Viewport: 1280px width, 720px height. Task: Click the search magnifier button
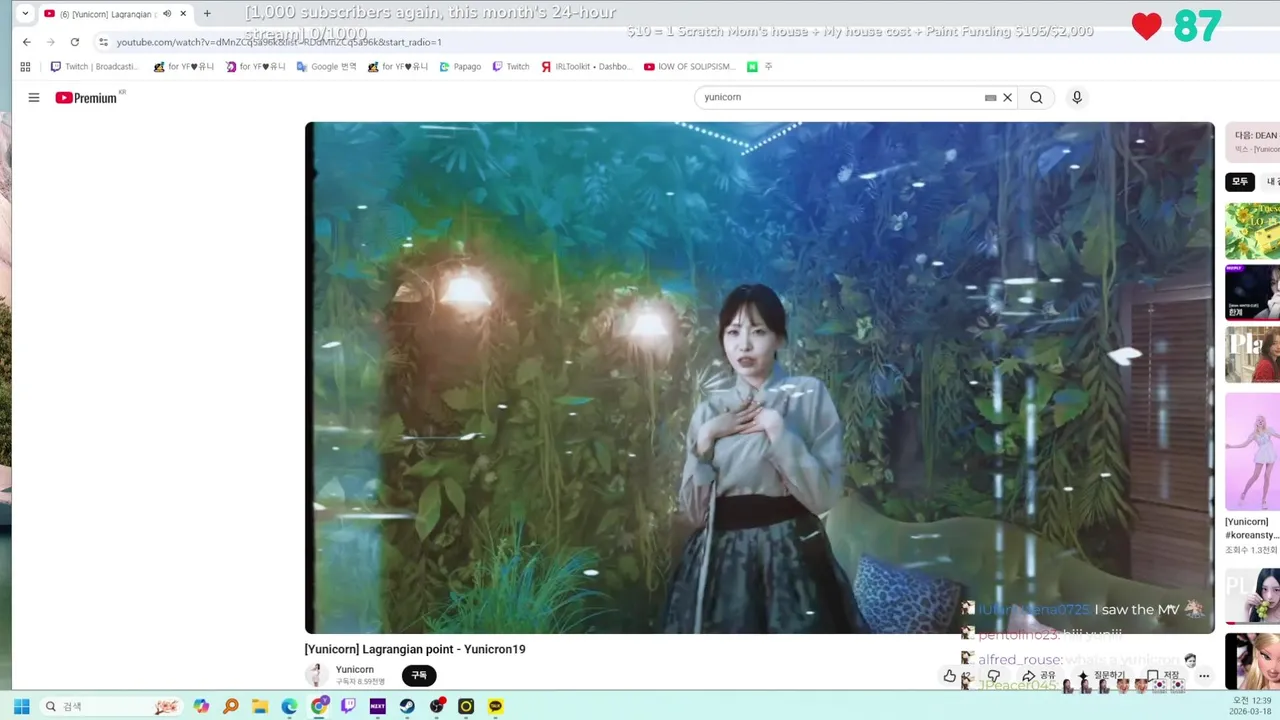[1036, 97]
